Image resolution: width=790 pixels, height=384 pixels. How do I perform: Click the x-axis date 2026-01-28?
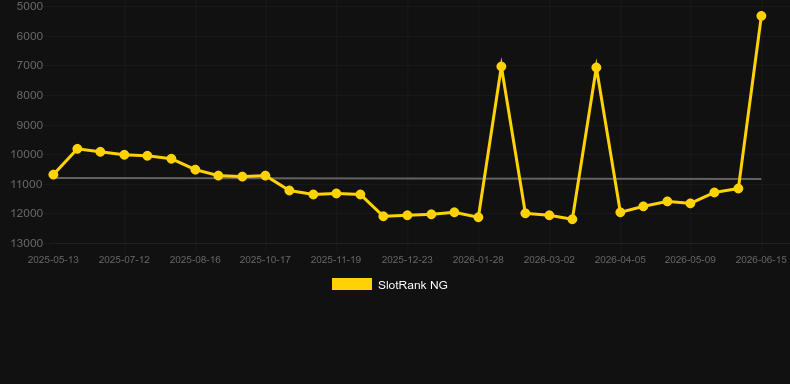(478, 260)
